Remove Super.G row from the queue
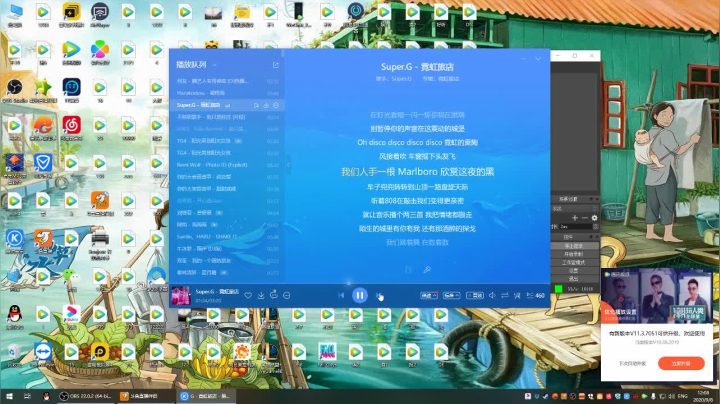Image resolution: width=720 pixels, height=404 pixels. tap(276, 105)
